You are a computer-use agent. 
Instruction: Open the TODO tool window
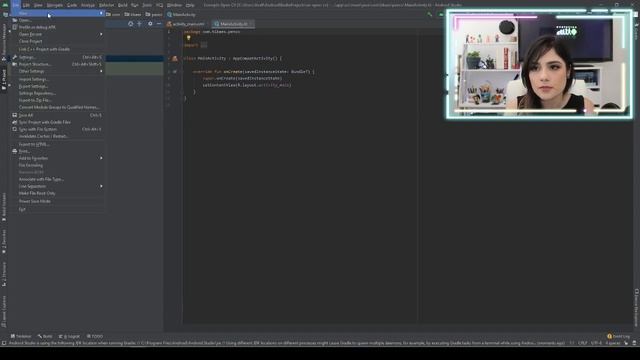pyautogui.click(x=95, y=336)
